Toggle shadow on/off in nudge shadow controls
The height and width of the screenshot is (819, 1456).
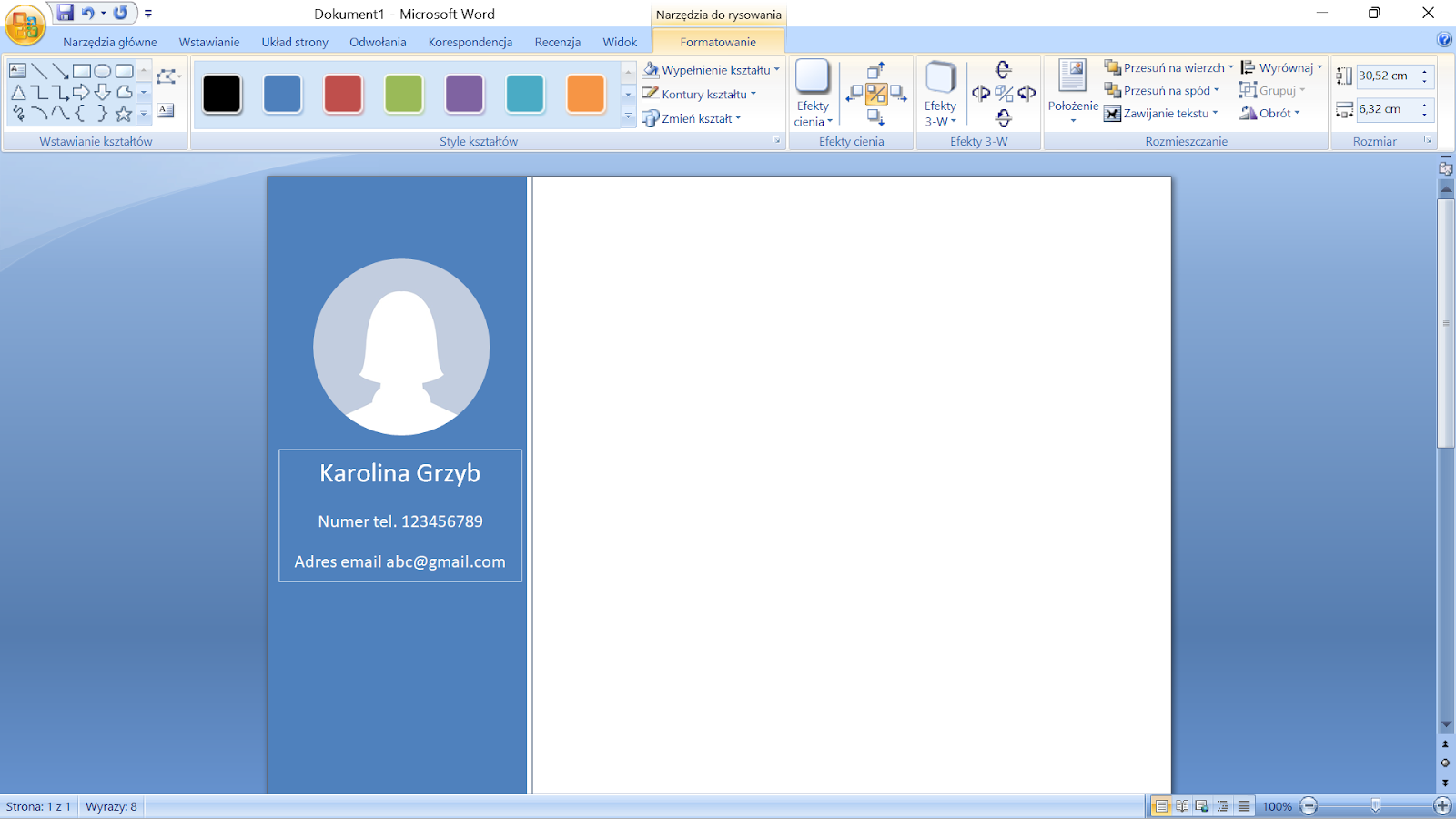coord(875,94)
